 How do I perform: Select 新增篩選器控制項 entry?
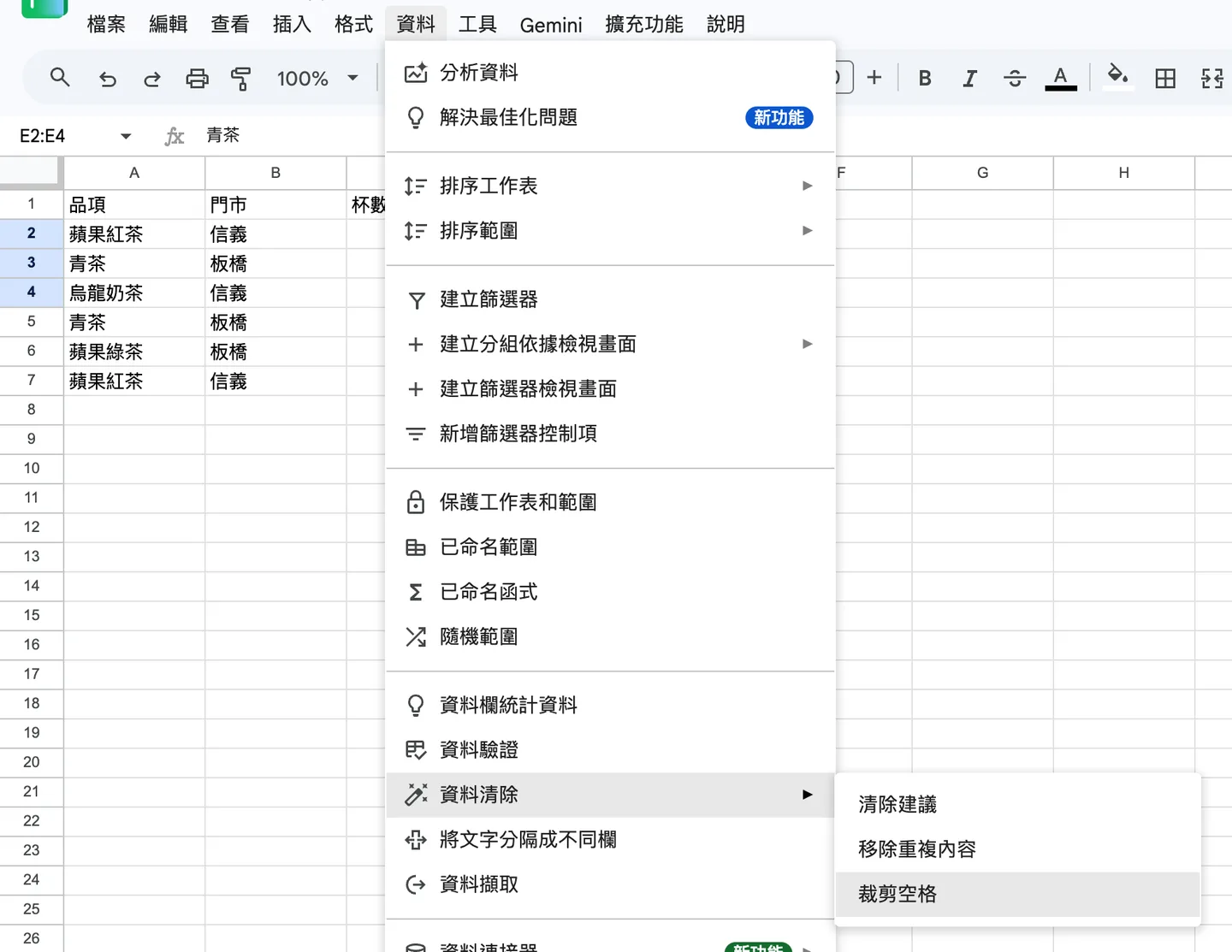pyautogui.click(x=610, y=434)
